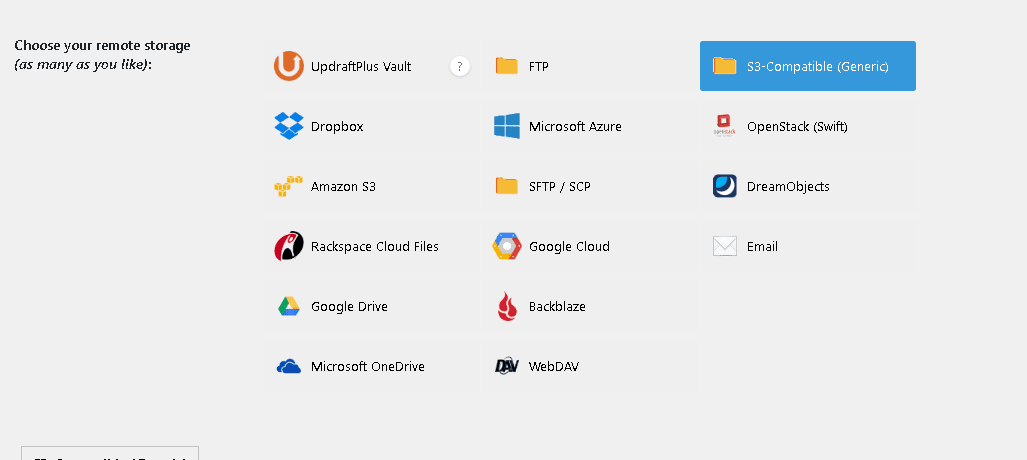
Task: Pick the Google Drive label
Action: point(349,307)
